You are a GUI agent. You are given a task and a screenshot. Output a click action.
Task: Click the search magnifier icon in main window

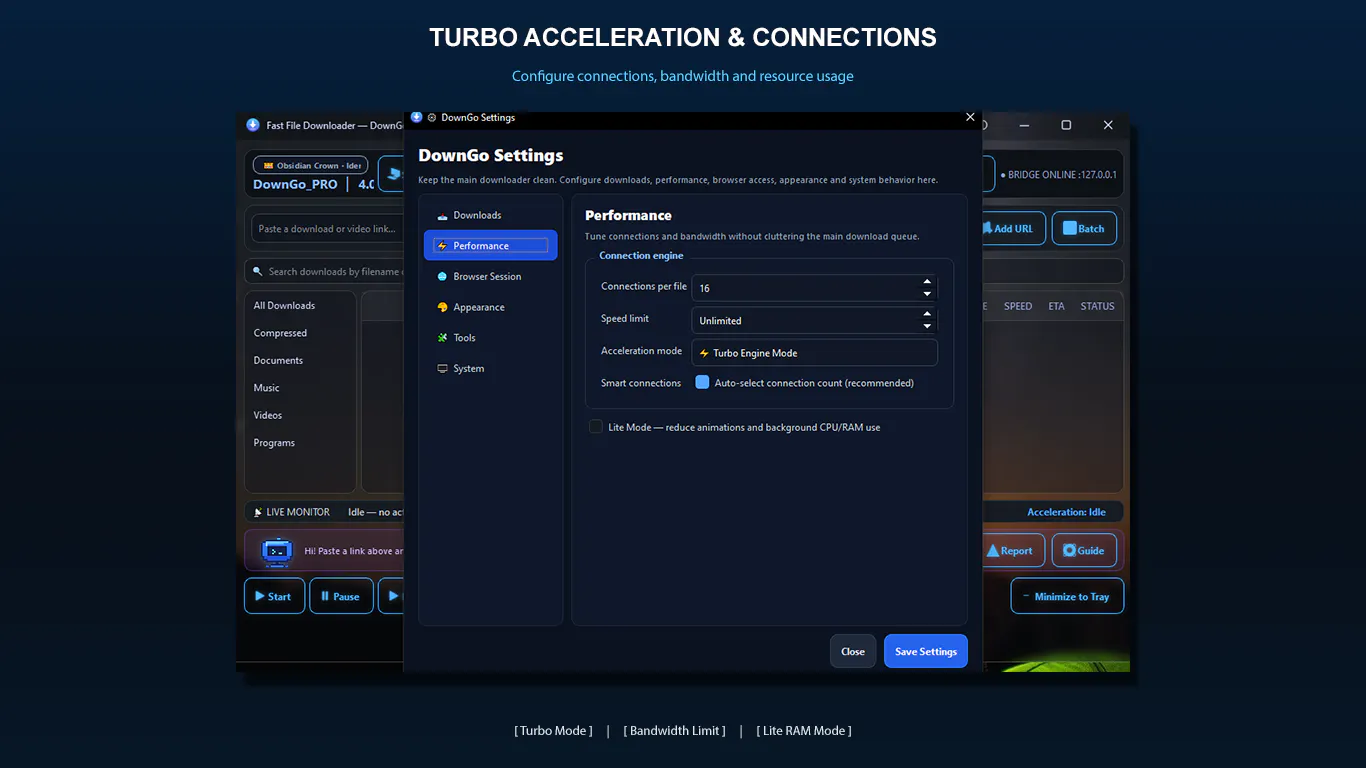coord(258,272)
